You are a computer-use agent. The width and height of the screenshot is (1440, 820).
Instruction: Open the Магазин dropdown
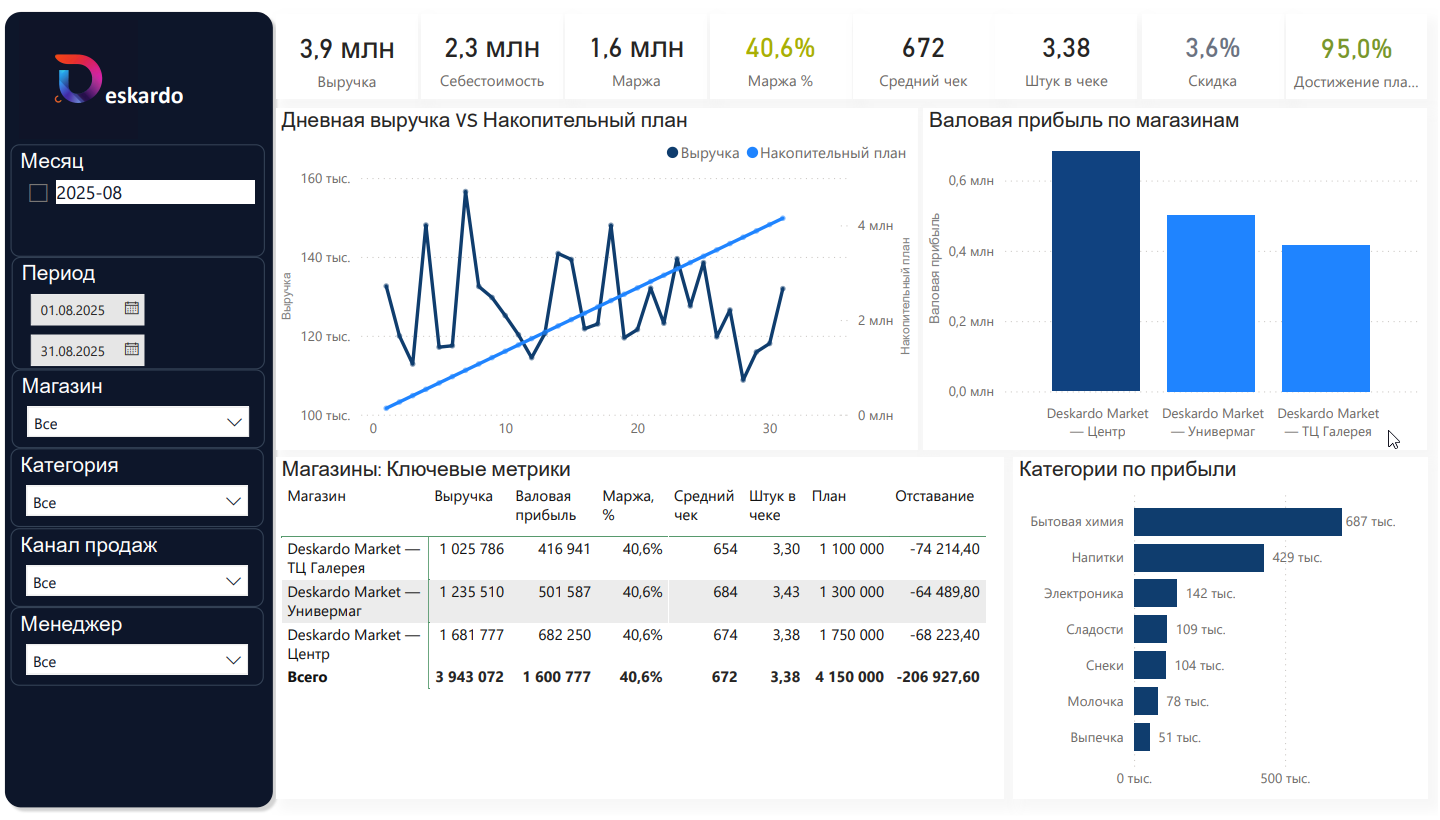point(137,421)
